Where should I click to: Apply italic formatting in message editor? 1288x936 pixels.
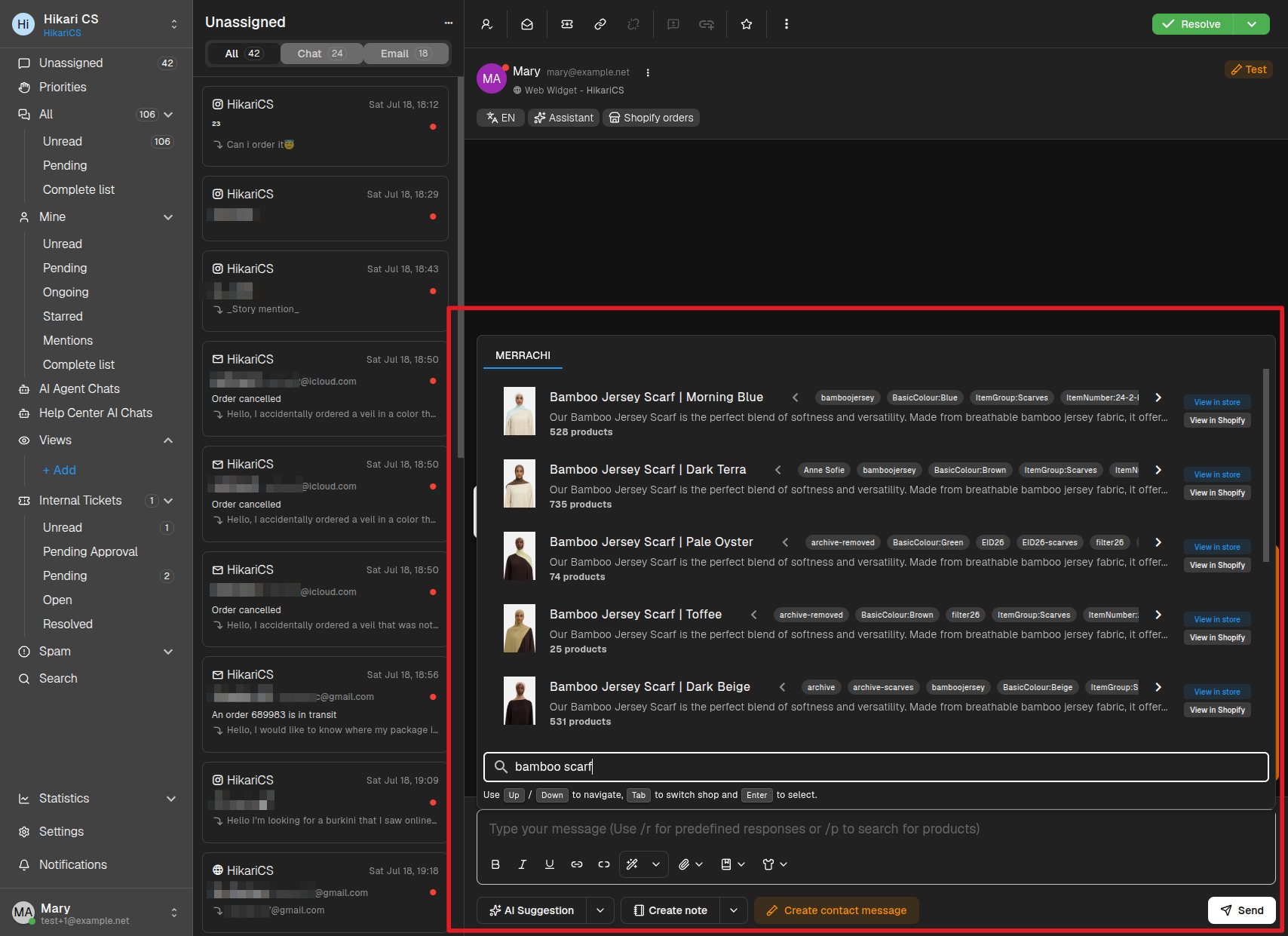pos(523,864)
